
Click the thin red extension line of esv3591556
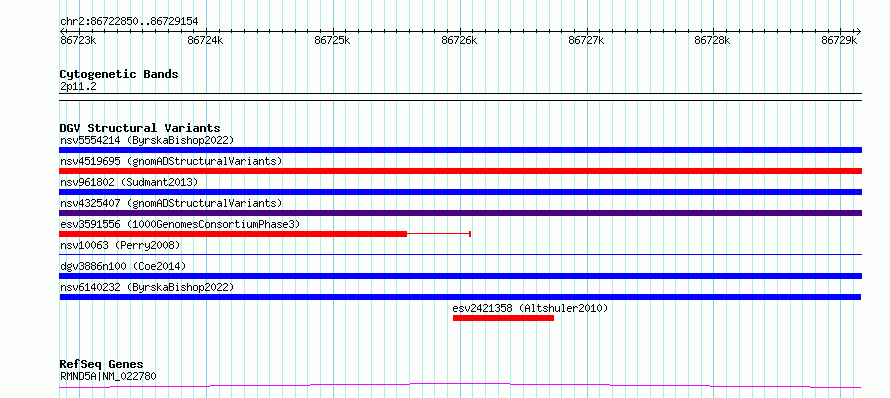(x=439, y=234)
